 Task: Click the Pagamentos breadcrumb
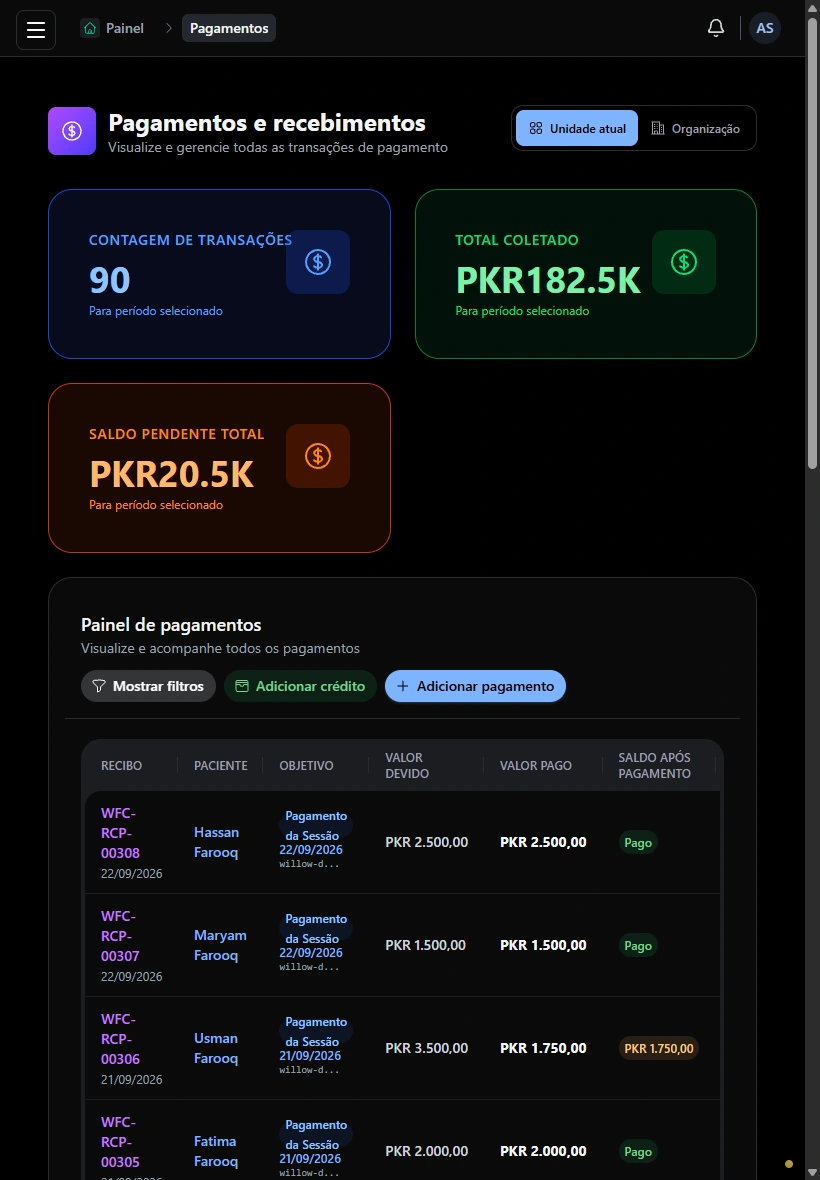[x=229, y=29]
